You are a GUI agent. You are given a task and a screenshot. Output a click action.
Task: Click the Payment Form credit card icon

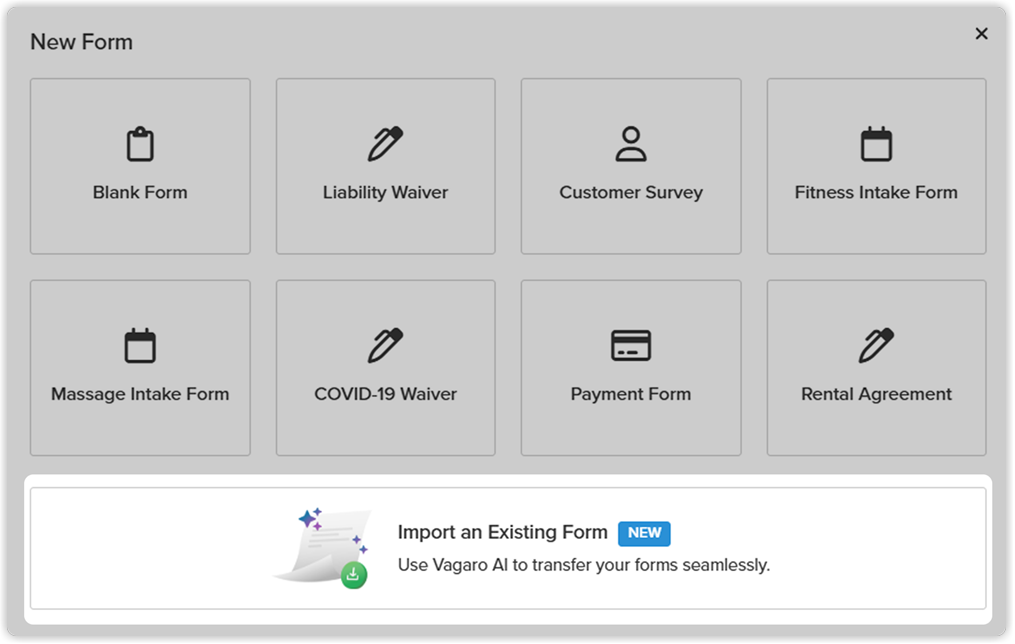coord(630,345)
